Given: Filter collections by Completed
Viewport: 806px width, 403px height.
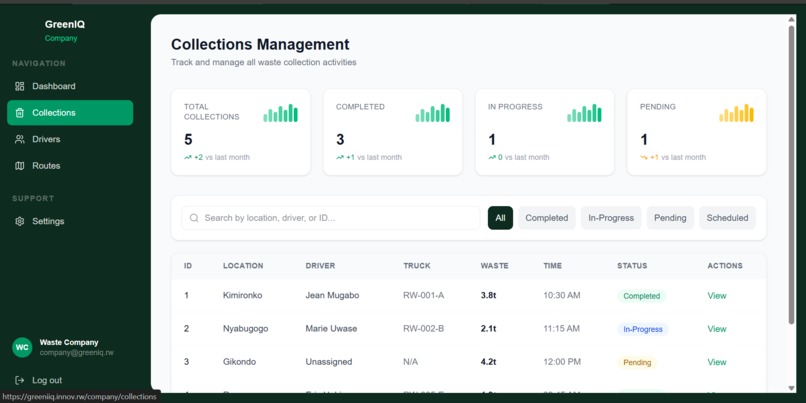Looking at the screenshot, I should tap(546, 218).
